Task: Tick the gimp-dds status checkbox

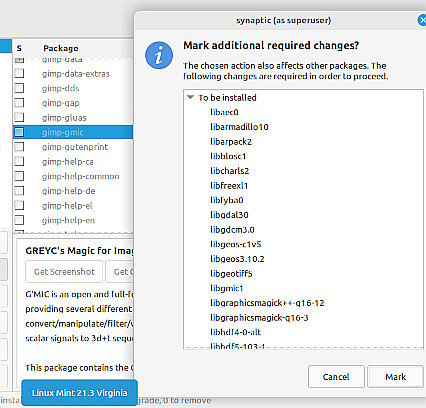Action: [x=19, y=88]
